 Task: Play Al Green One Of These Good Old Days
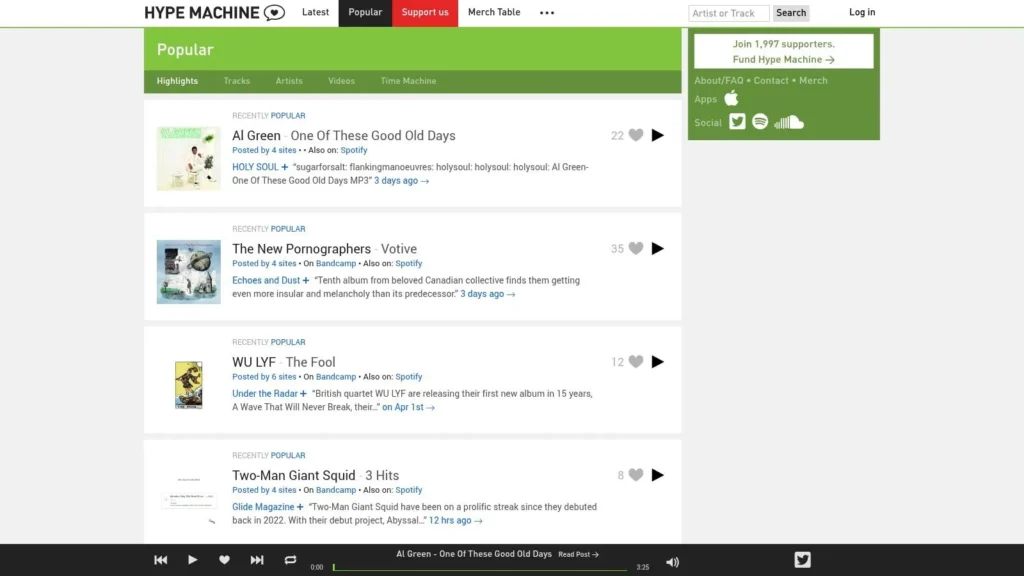658,135
